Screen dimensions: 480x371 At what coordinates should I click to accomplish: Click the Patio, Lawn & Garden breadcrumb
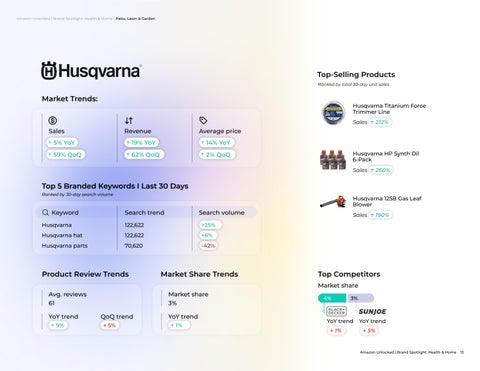[x=135, y=19]
